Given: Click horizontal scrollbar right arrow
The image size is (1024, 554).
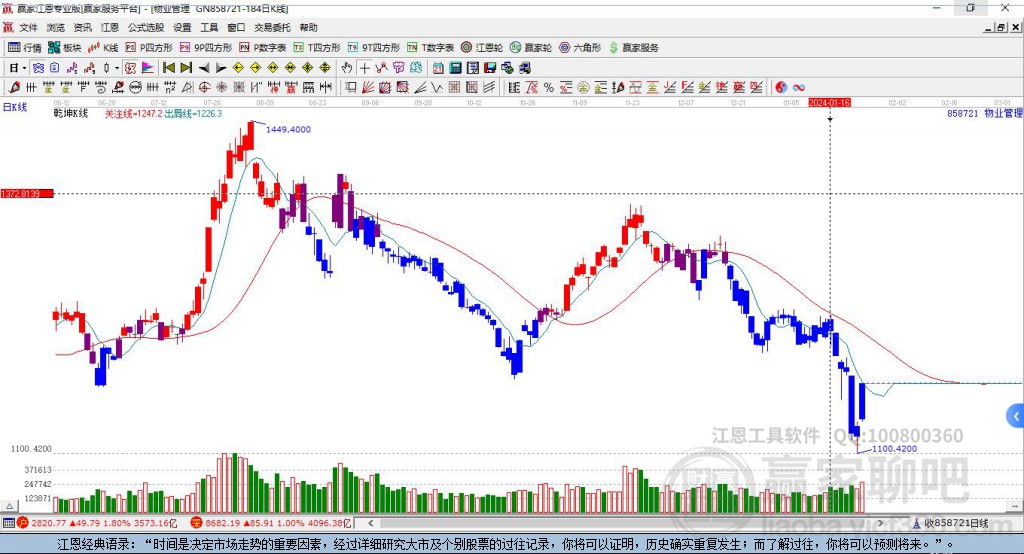Looking at the screenshot, I should pyautogui.click(x=880, y=523).
